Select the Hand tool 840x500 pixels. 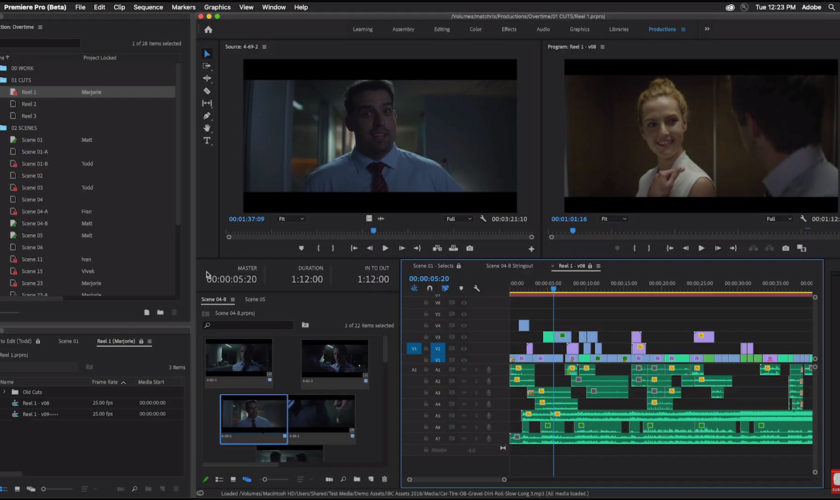point(207,128)
